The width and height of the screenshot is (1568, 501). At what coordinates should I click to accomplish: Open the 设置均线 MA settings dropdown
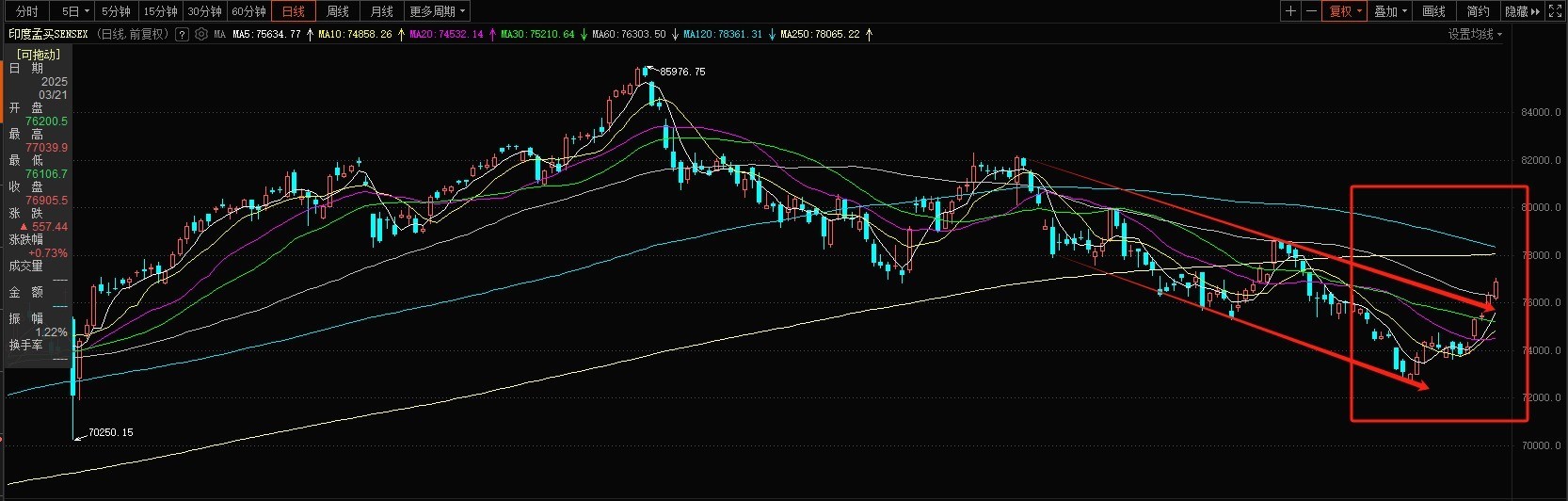pyautogui.click(x=1475, y=34)
